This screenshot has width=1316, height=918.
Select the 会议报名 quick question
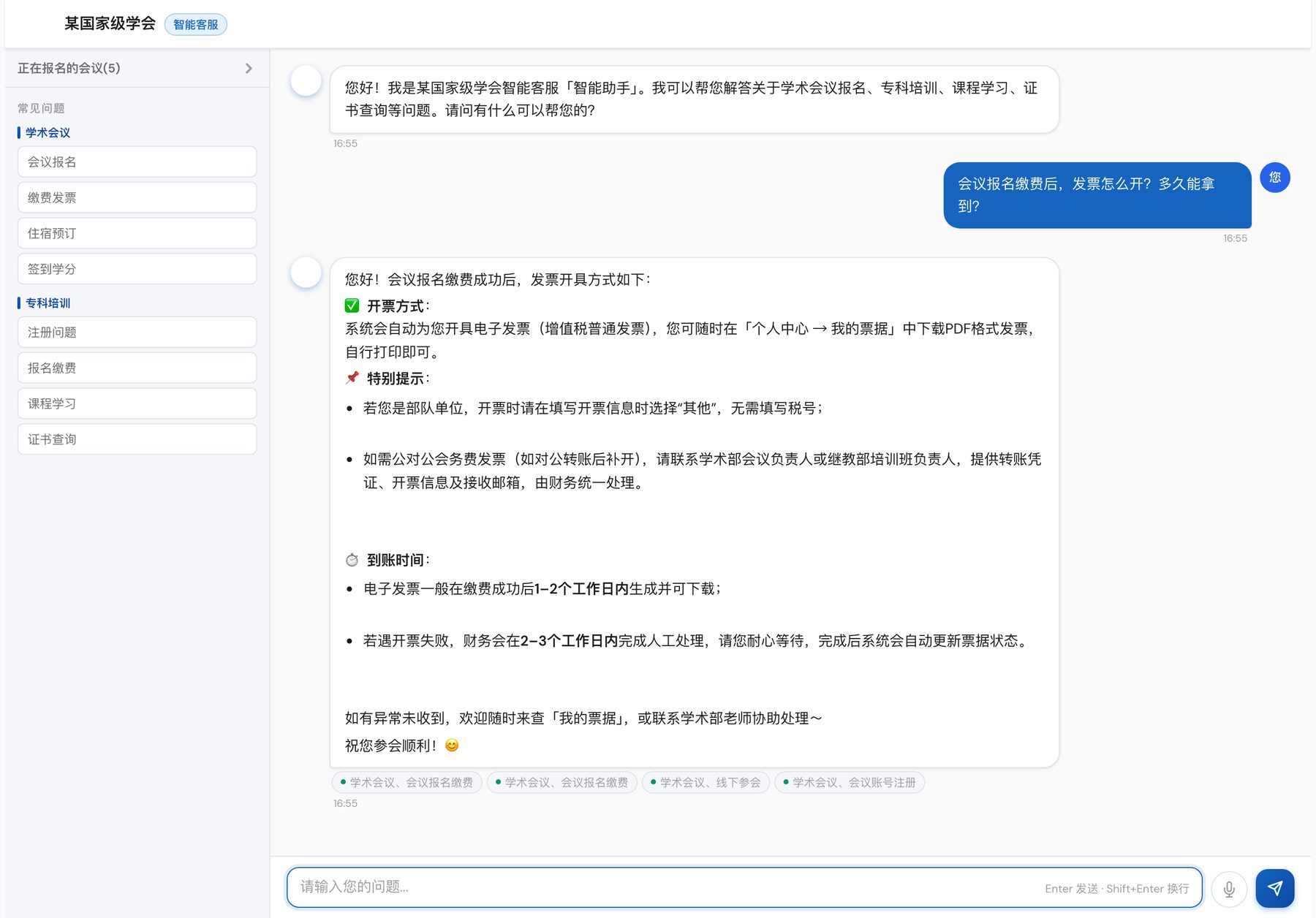click(137, 162)
